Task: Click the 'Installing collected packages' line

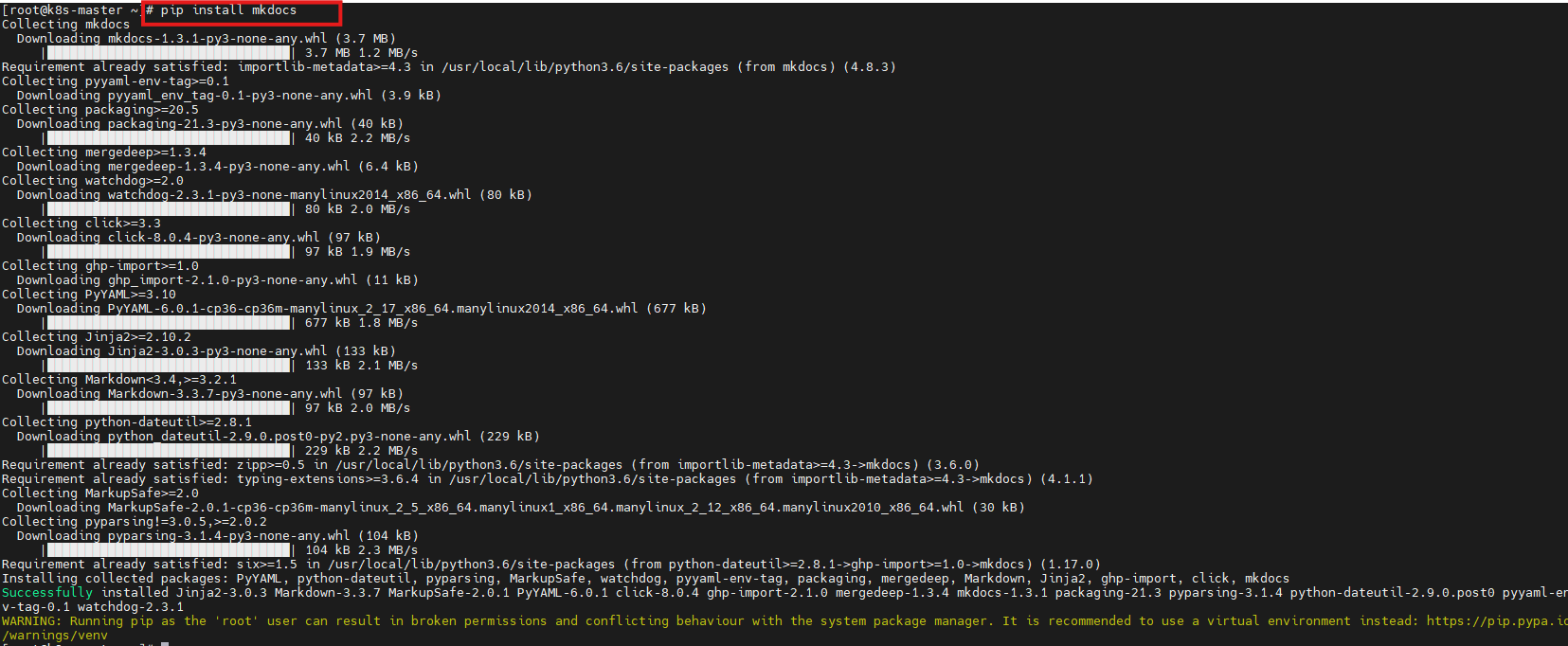Action: coord(645,579)
